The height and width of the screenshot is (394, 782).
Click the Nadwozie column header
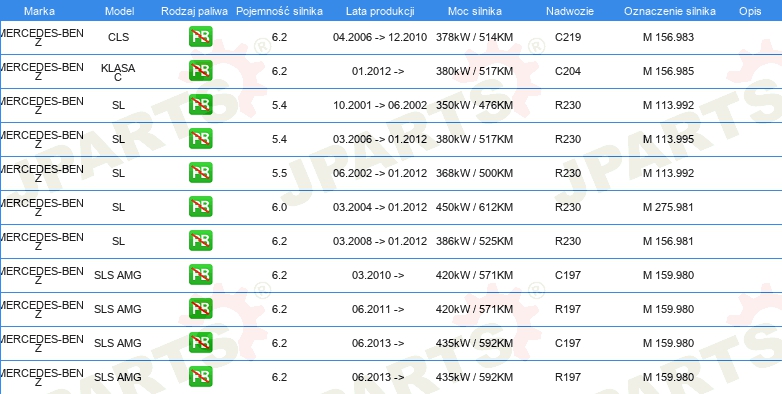click(x=570, y=11)
